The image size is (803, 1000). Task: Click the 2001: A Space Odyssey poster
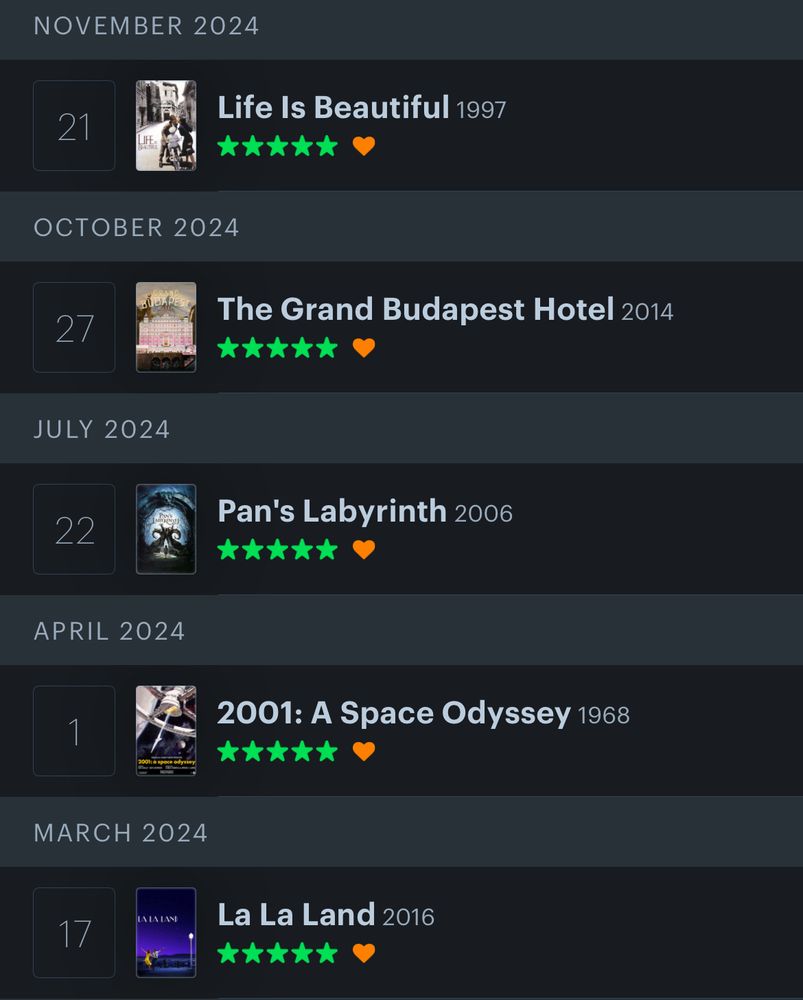[165, 731]
